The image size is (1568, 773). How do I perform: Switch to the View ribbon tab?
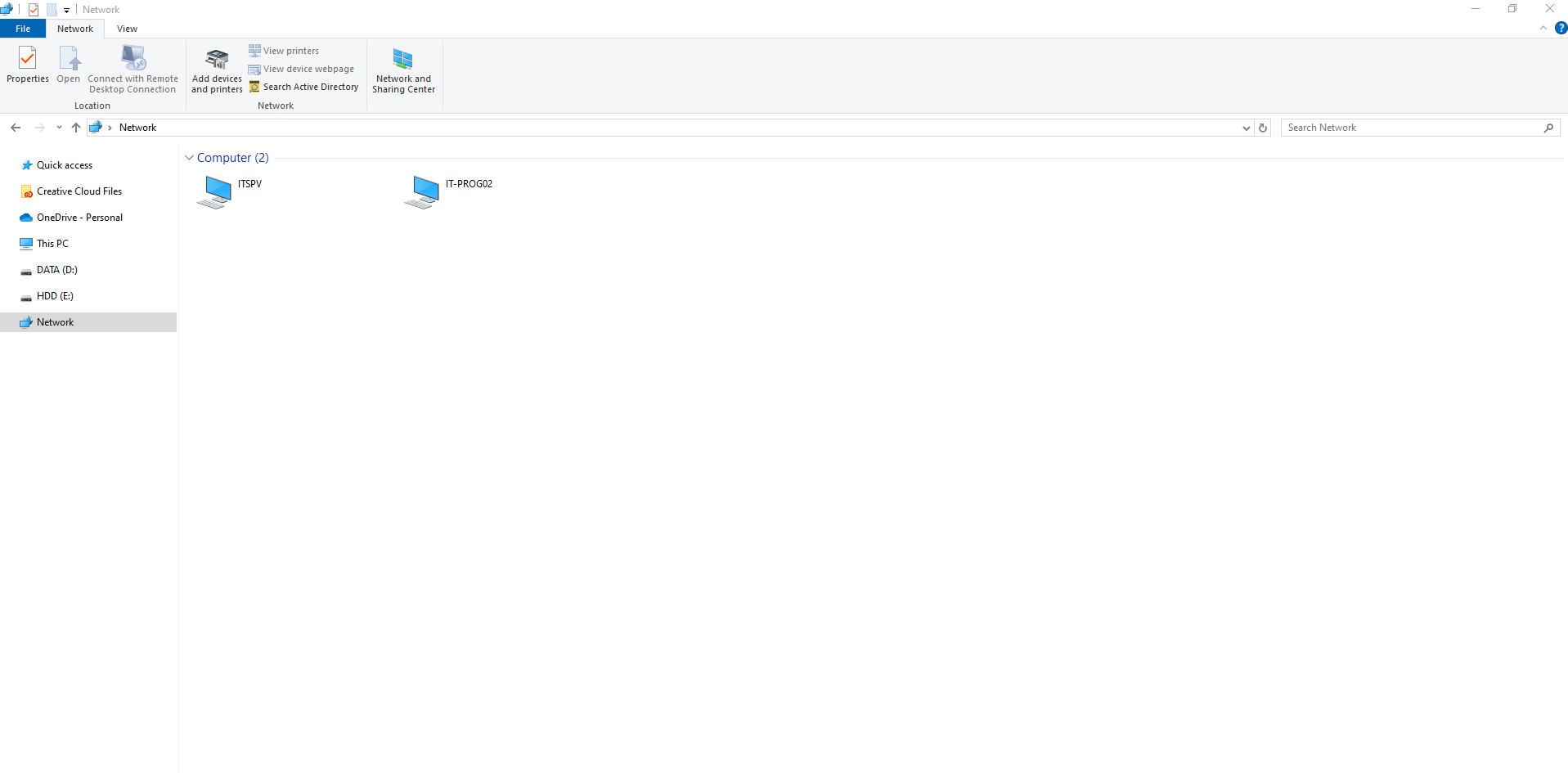coord(127,29)
